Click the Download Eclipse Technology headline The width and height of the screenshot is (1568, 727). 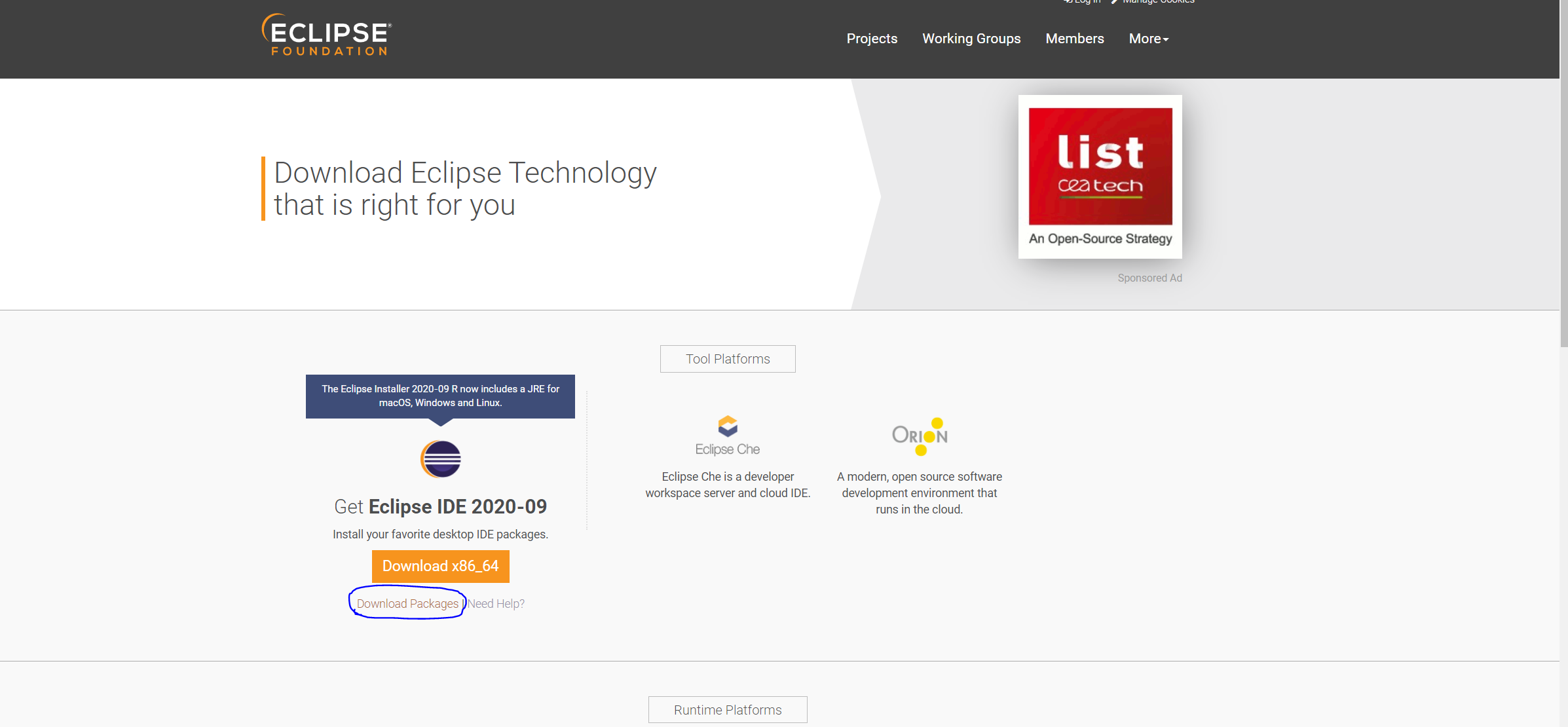[x=465, y=189]
